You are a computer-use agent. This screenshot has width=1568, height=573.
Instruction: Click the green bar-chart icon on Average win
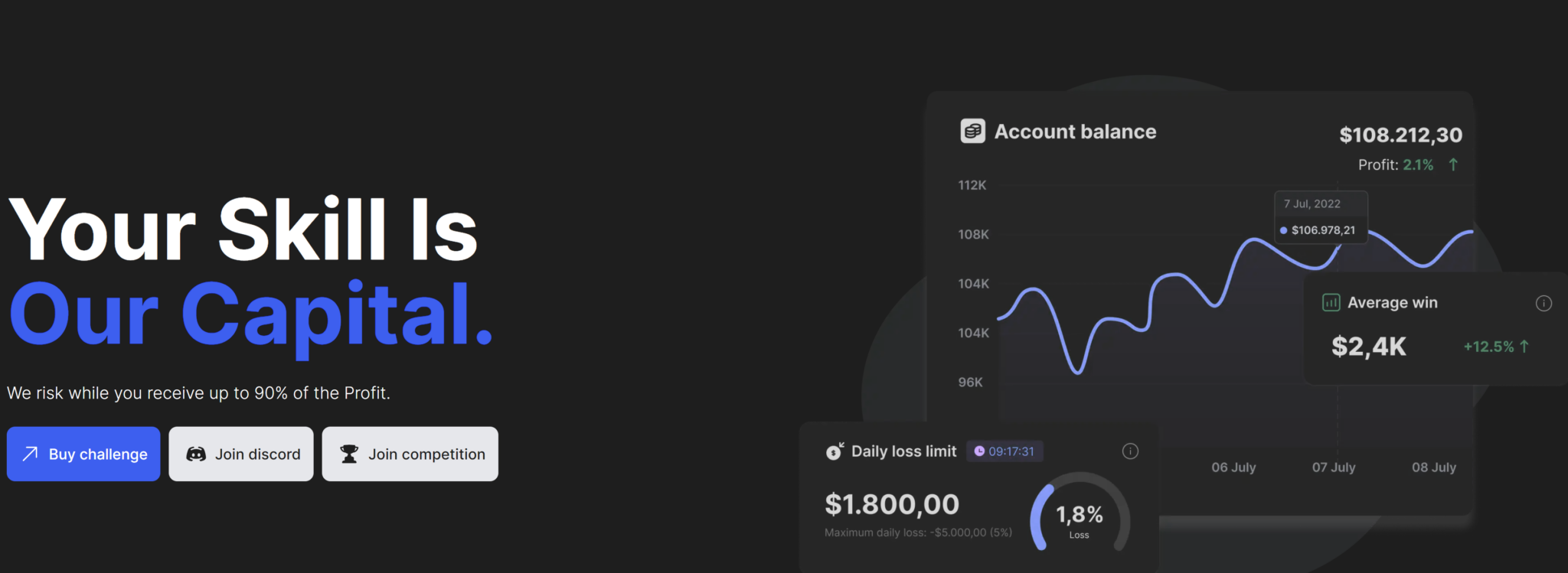(1332, 303)
